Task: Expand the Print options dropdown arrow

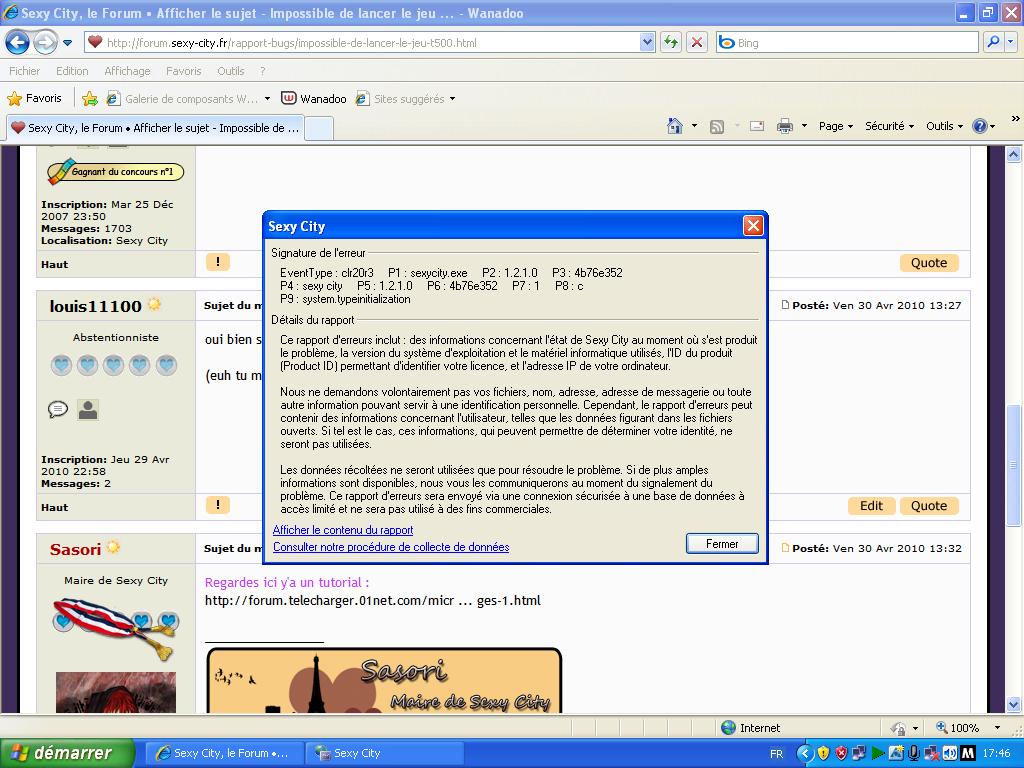Action: tap(804, 126)
